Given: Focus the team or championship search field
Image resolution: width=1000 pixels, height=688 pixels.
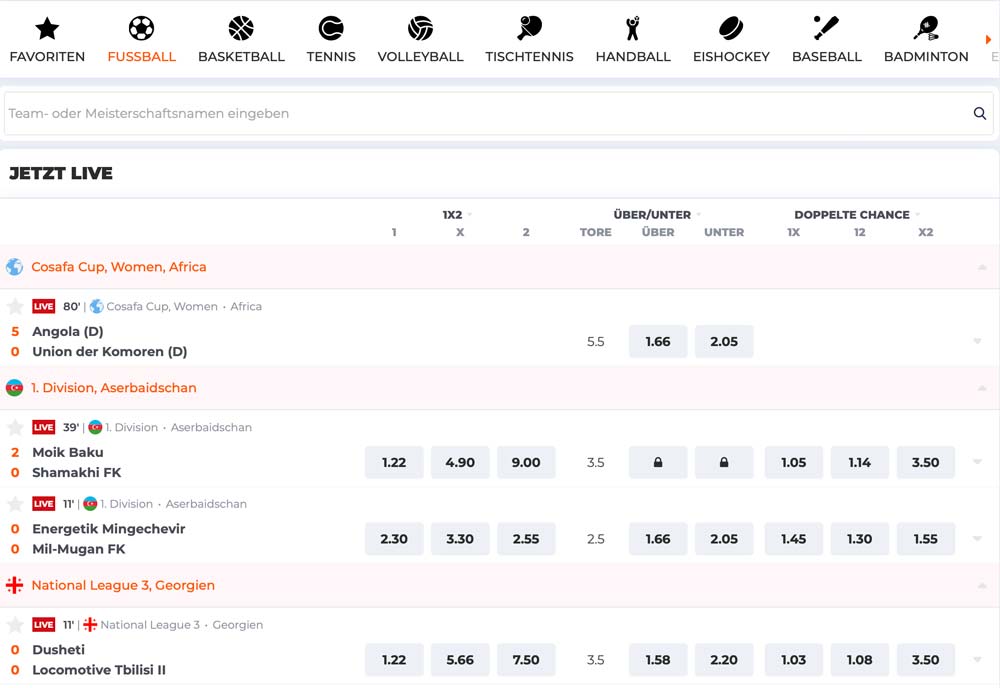Looking at the screenshot, I should 480,114.
